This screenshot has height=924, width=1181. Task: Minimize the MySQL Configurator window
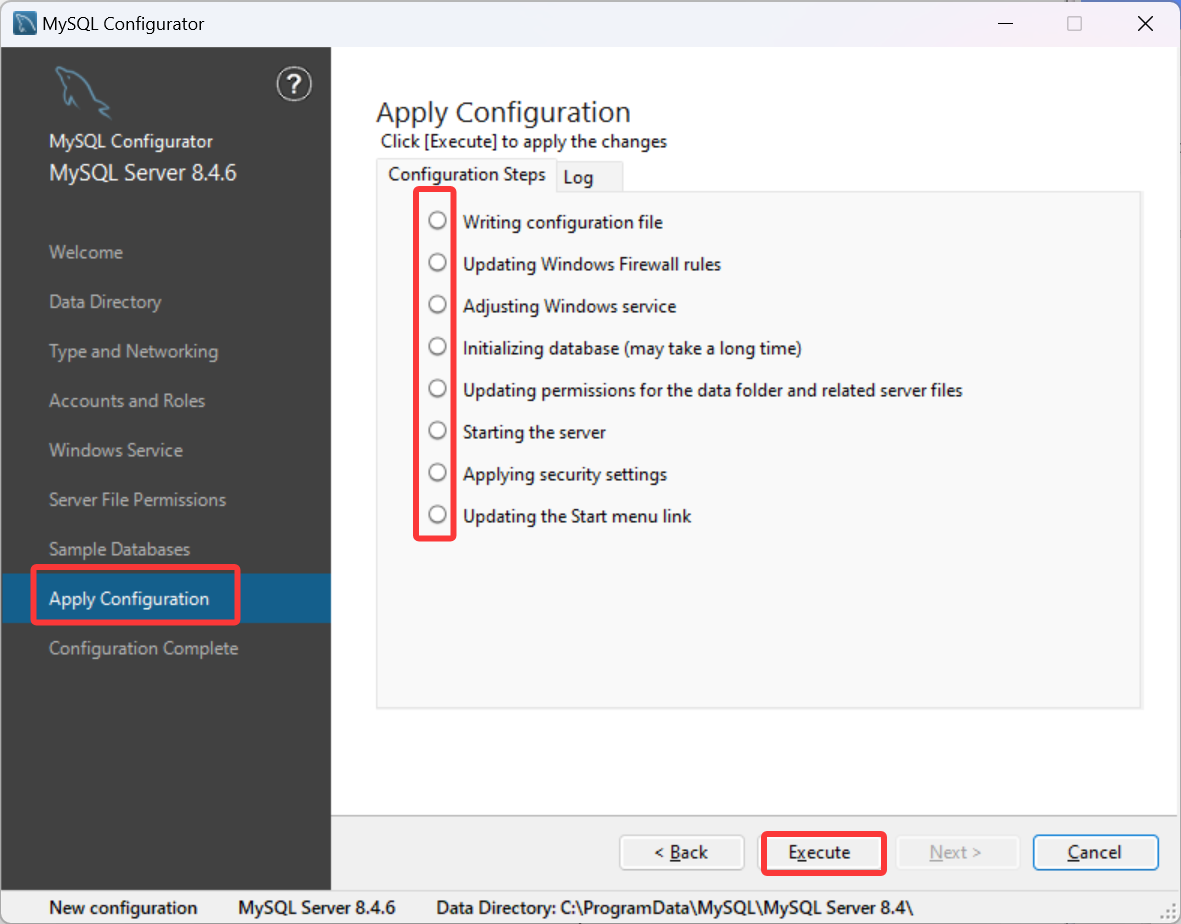[1006, 23]
